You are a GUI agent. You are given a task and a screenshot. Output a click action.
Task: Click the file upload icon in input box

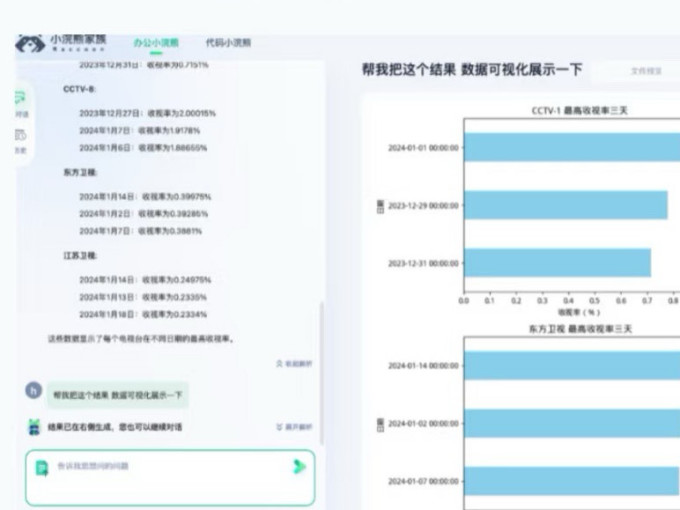coord(42,468)
